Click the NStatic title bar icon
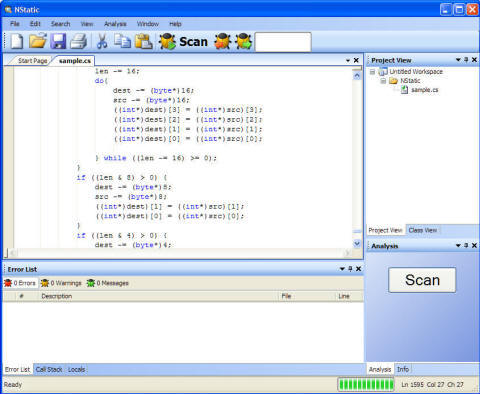Image resolution: width=480 pixels, height=394 pixels. pos(8,9)
